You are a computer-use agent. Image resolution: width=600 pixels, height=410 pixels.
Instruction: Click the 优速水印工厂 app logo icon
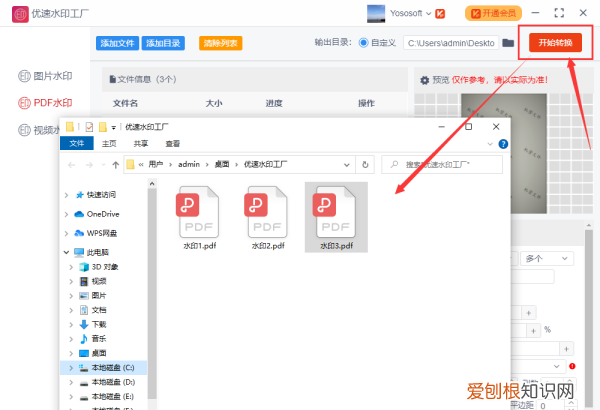20,14
